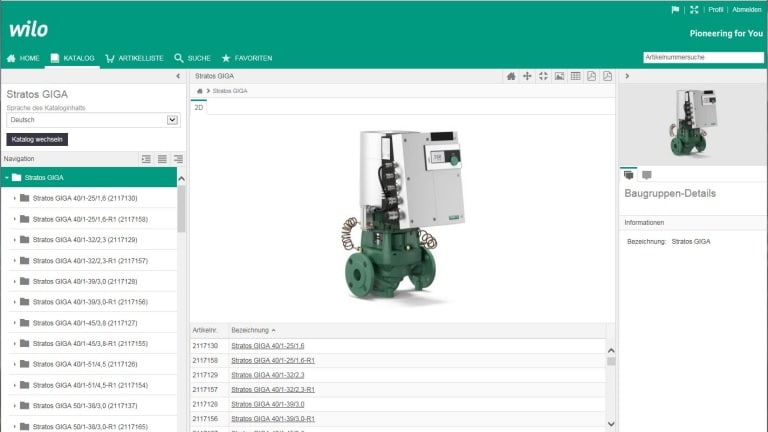Click the Wilo logo
The width and height of the screenshot is (768, 432).
pos(28,29)
